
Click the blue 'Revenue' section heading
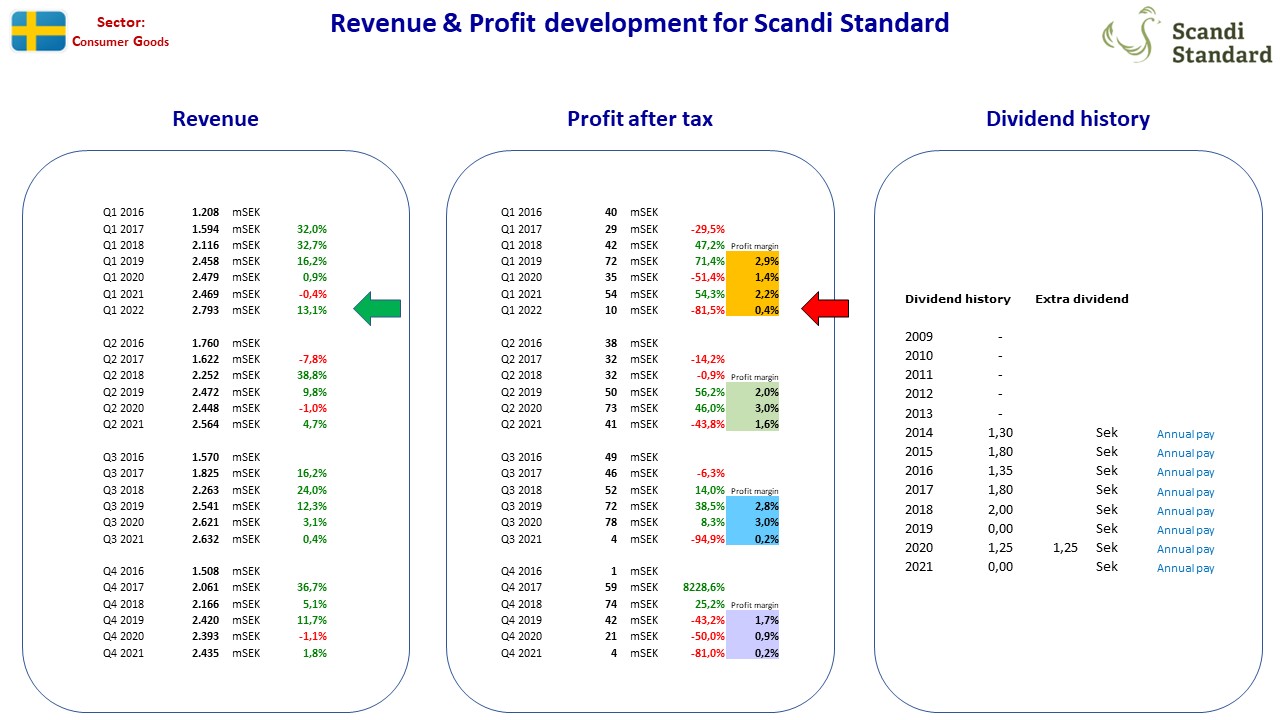[x=215, y=119]
